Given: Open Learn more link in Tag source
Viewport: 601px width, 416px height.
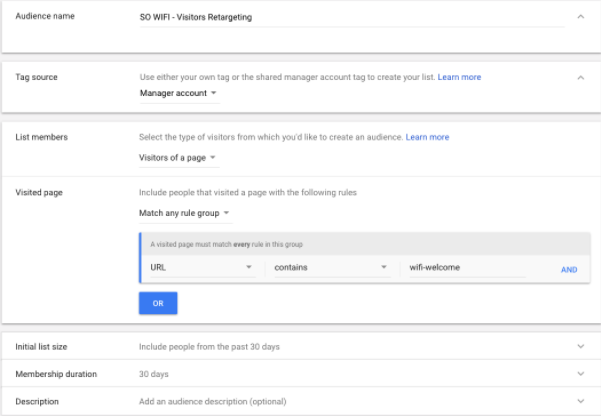Looking at the screenshot, I should coord(459,77).
